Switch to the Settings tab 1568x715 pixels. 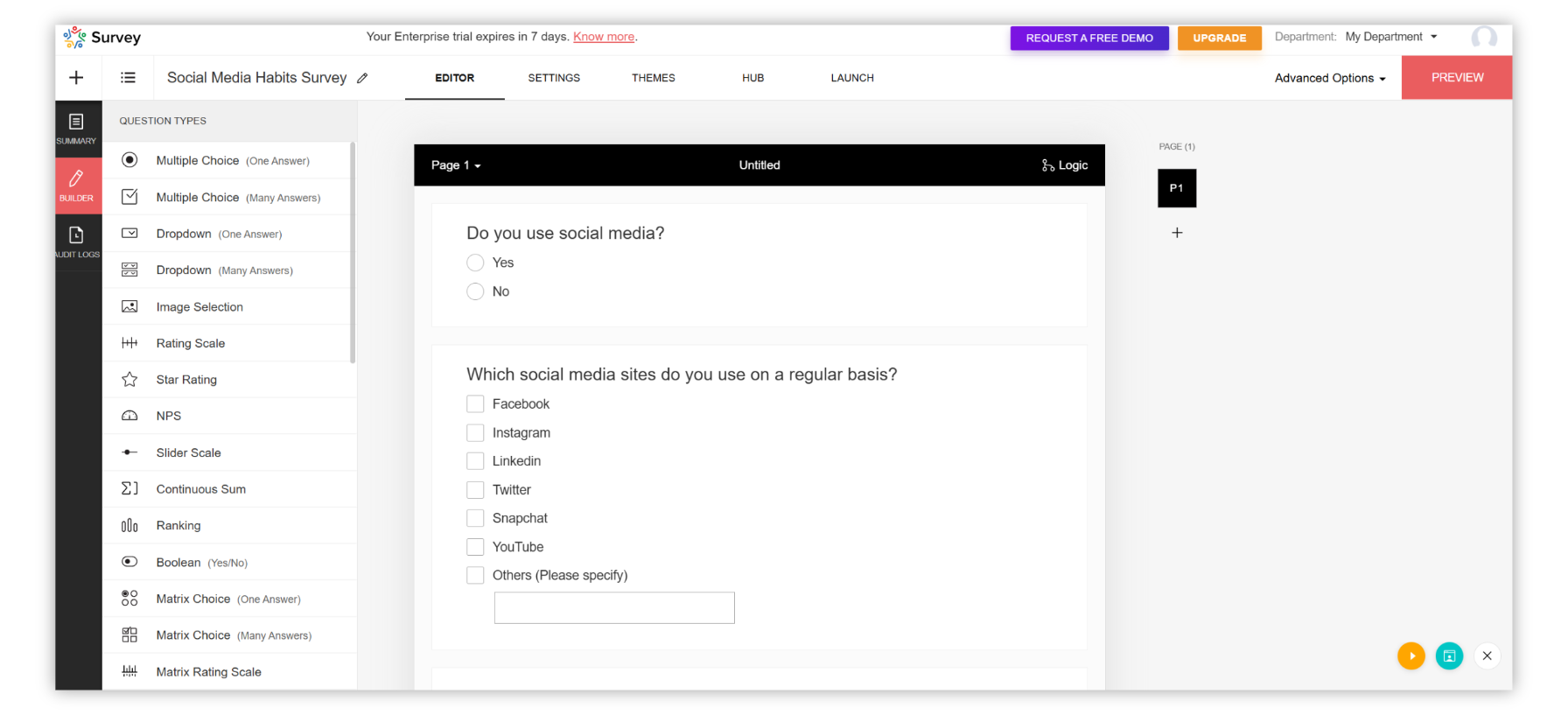554,78
